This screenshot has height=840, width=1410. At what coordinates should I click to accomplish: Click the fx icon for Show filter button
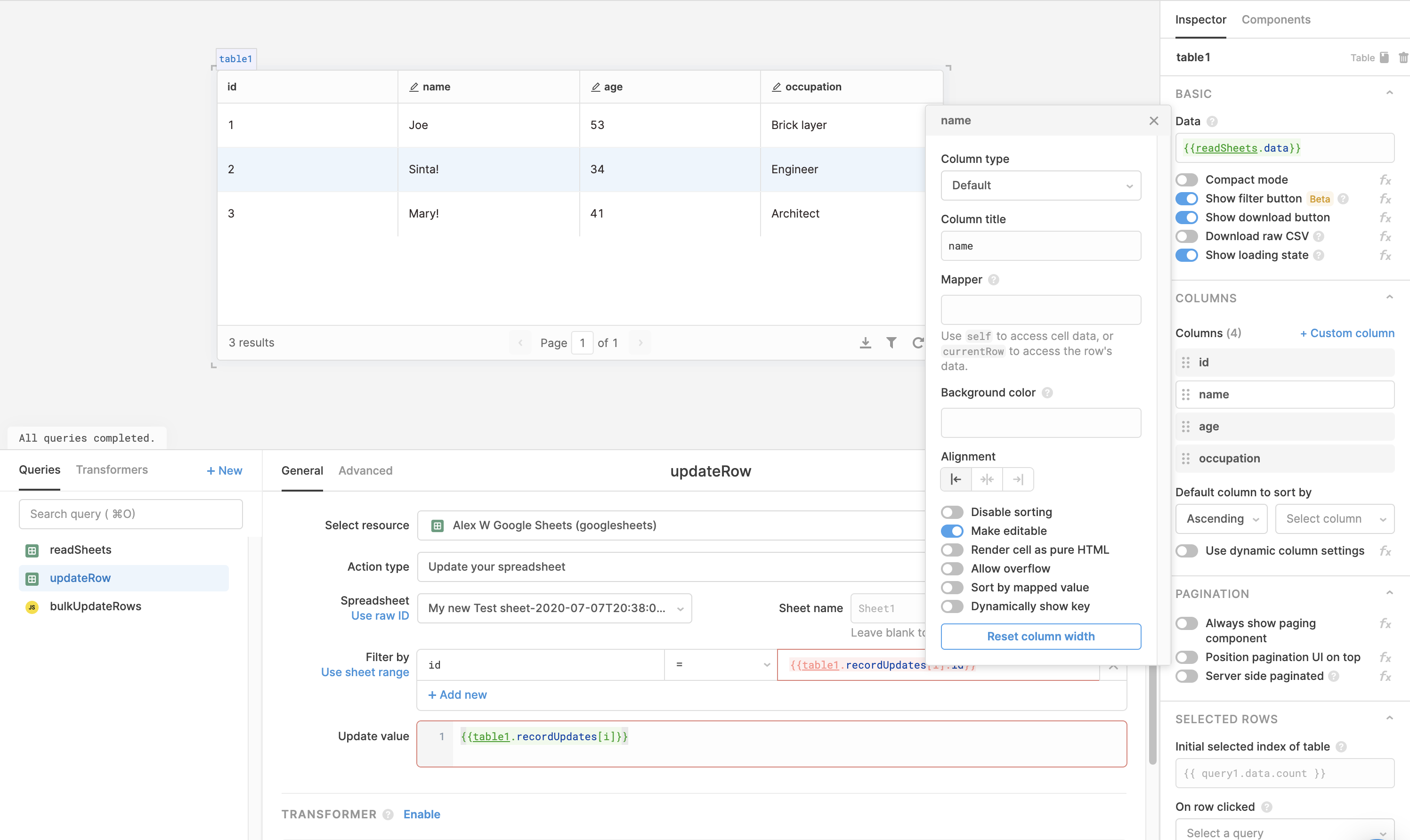tap(1385, 199)
